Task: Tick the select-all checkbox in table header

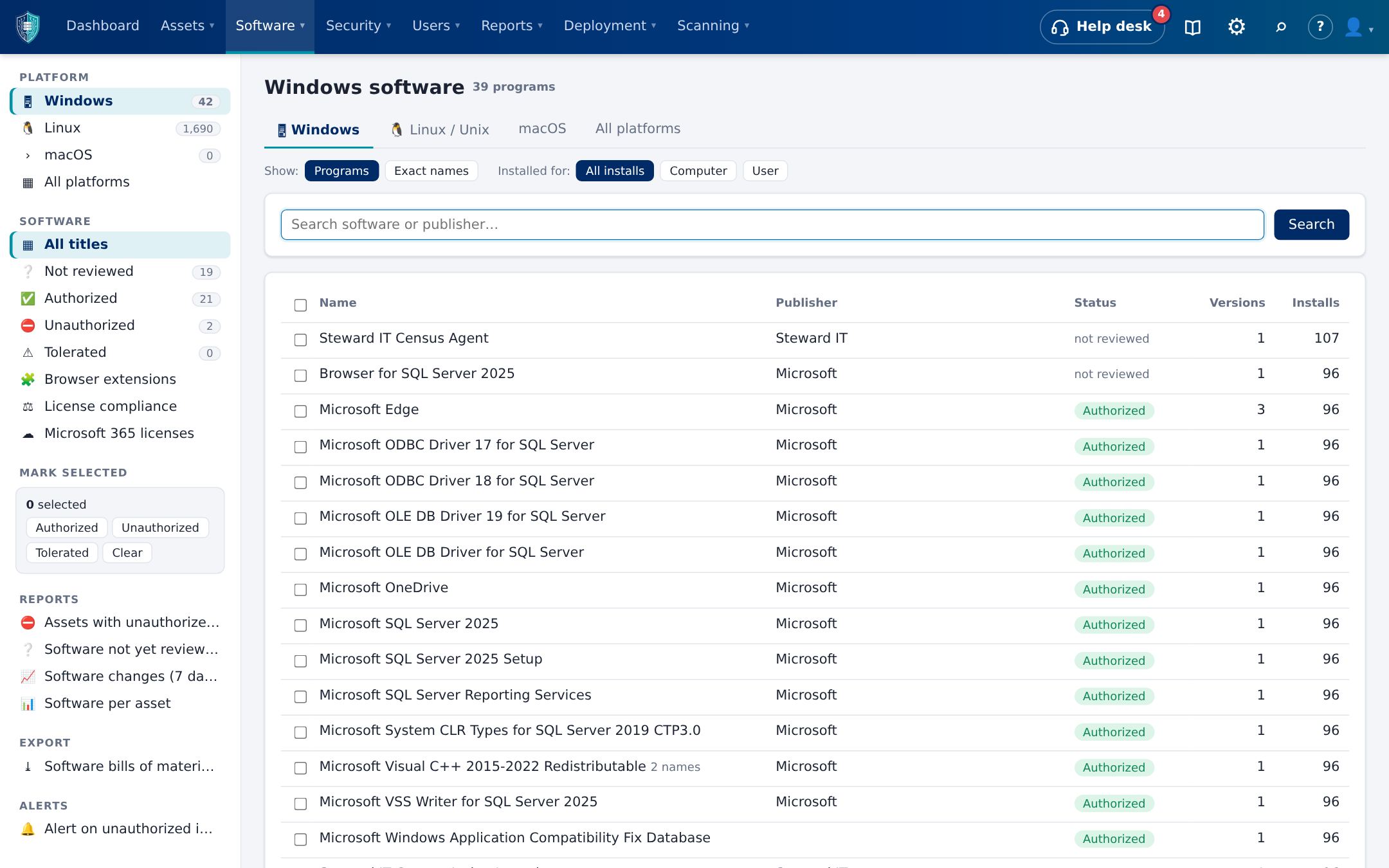Action: click(300, 305)
